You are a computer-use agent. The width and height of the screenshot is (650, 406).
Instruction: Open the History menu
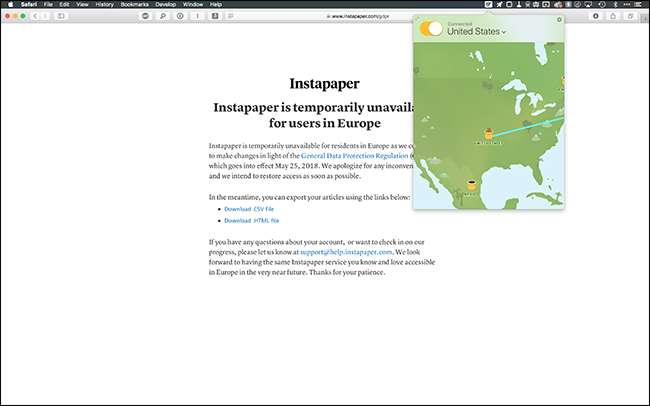click(x=104, y=5)
